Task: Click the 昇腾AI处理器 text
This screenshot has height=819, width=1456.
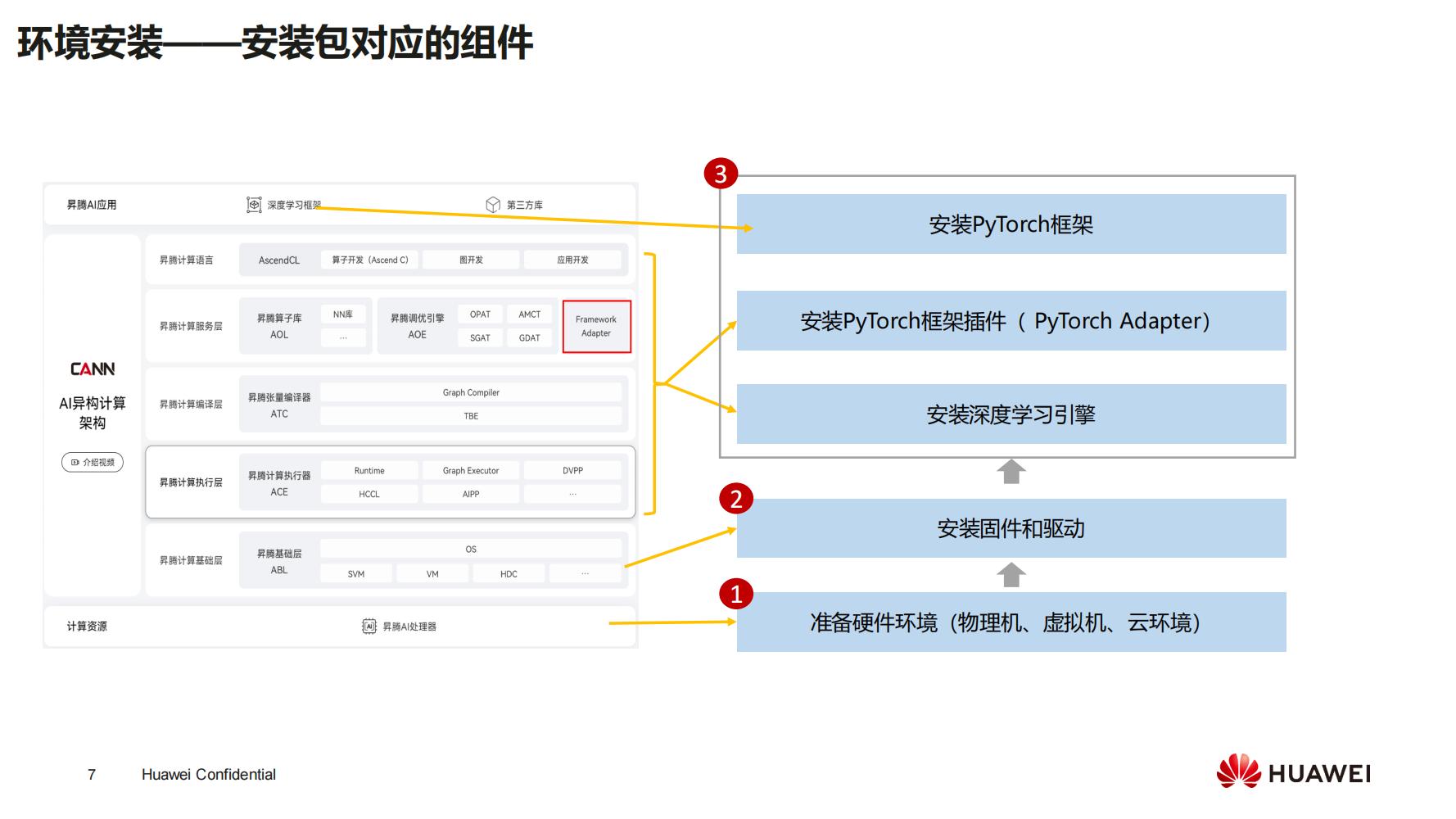Action: click(x=409, y=627)
